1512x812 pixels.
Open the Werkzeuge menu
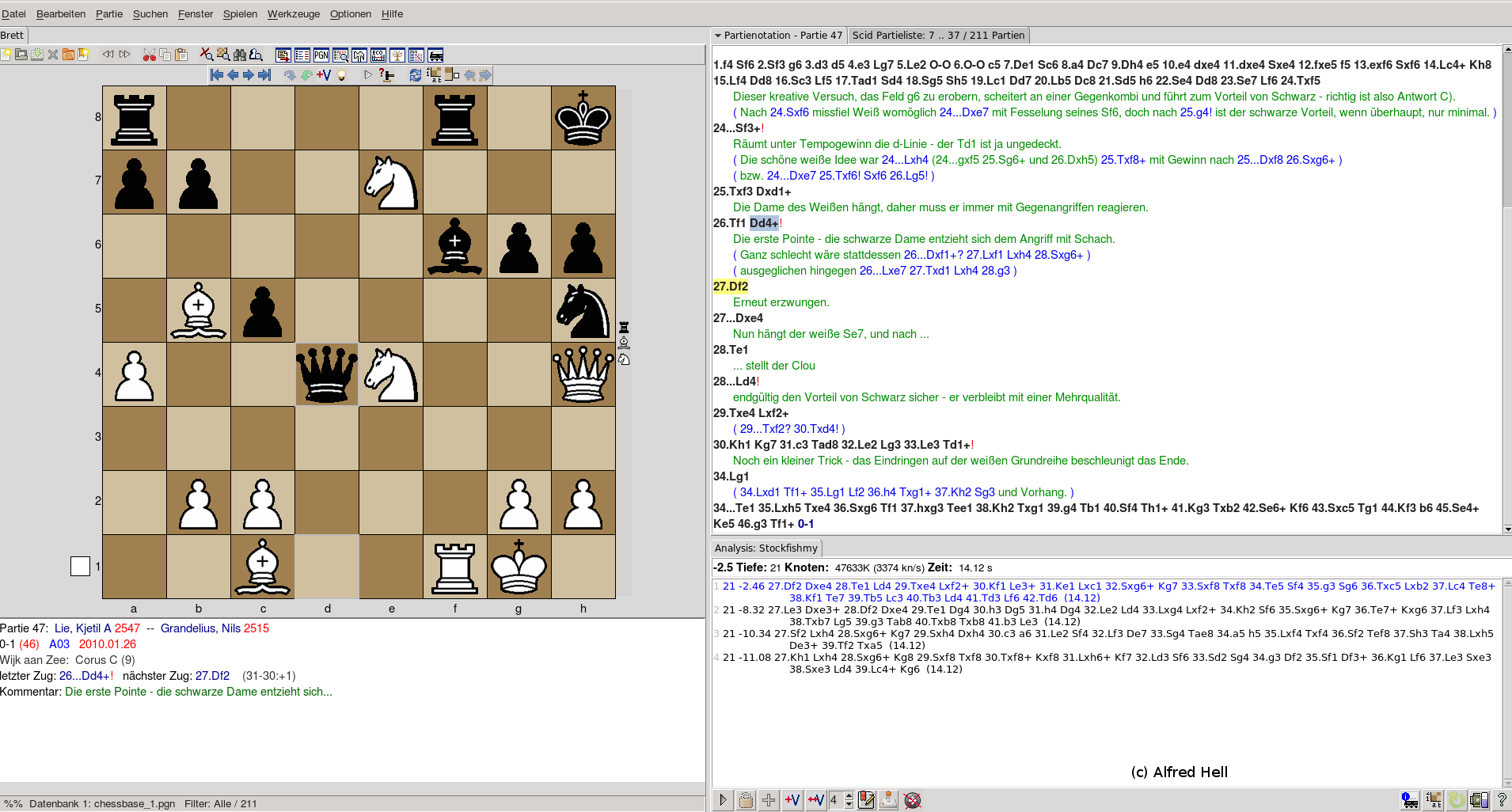point(293,13)
